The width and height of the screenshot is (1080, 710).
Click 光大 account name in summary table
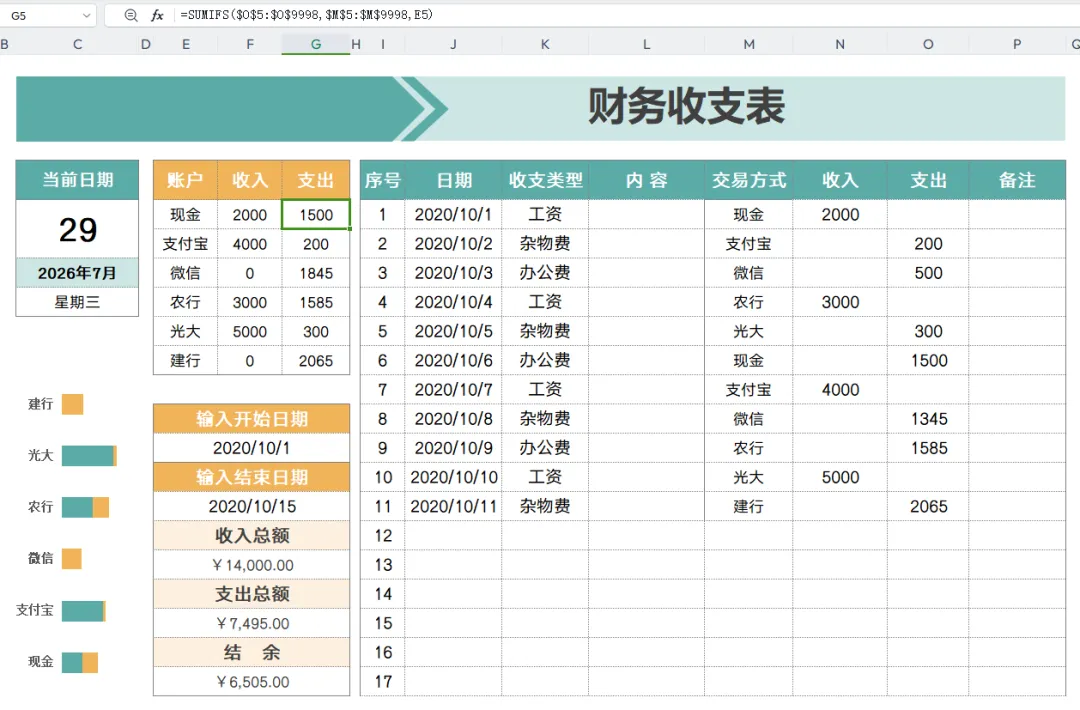coord(185,331)
